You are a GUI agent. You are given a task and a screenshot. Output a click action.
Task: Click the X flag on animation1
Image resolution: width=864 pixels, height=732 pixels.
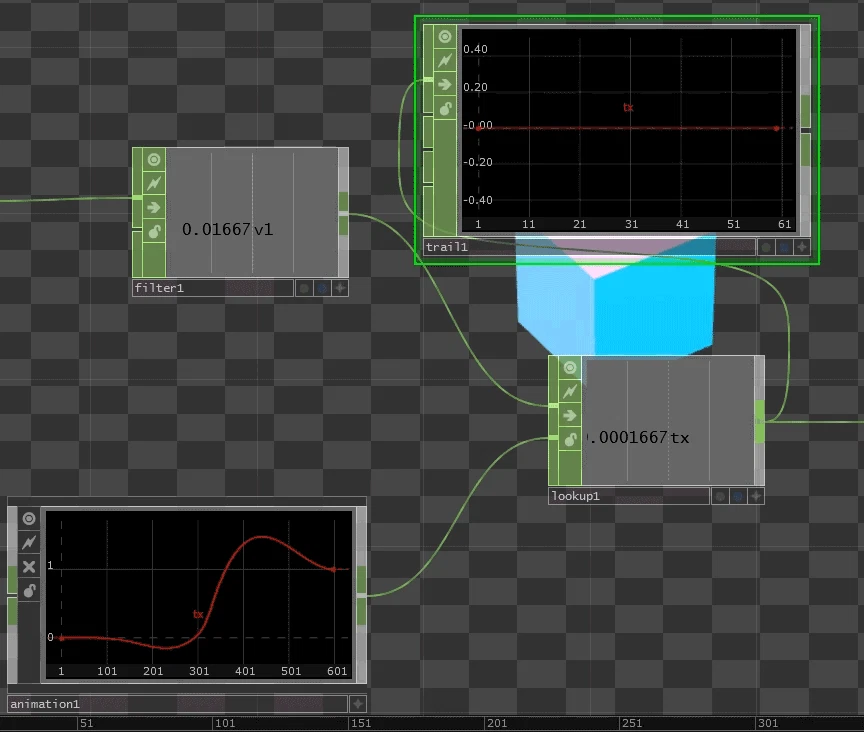(29, 567)
